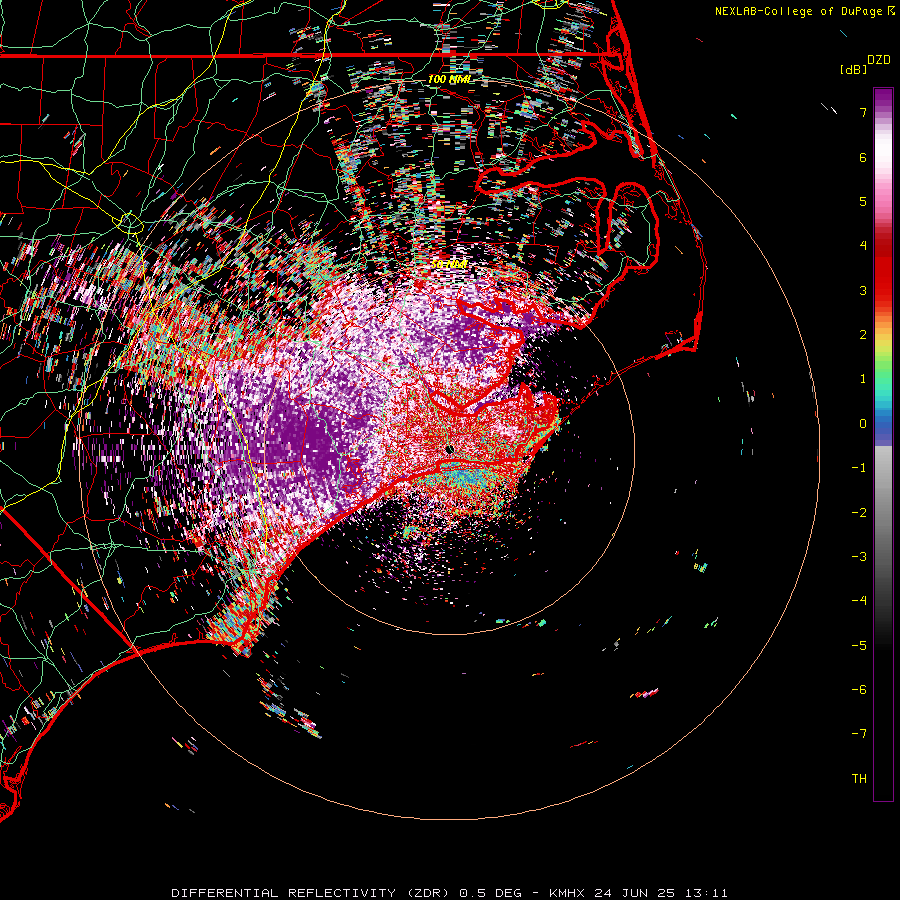Image resolution: width=900 pixels, height=900 pixels.
Task: Click the 100 NMI range ring label
Action: 449,79
